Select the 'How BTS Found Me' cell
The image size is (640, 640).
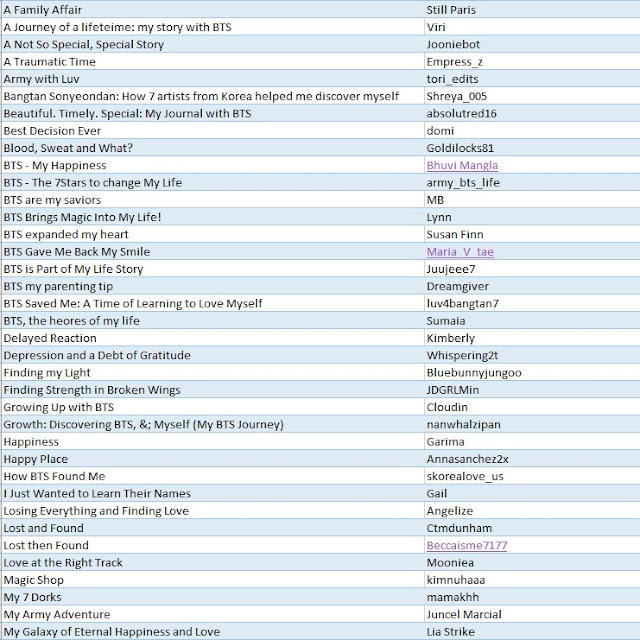(213, 476)
